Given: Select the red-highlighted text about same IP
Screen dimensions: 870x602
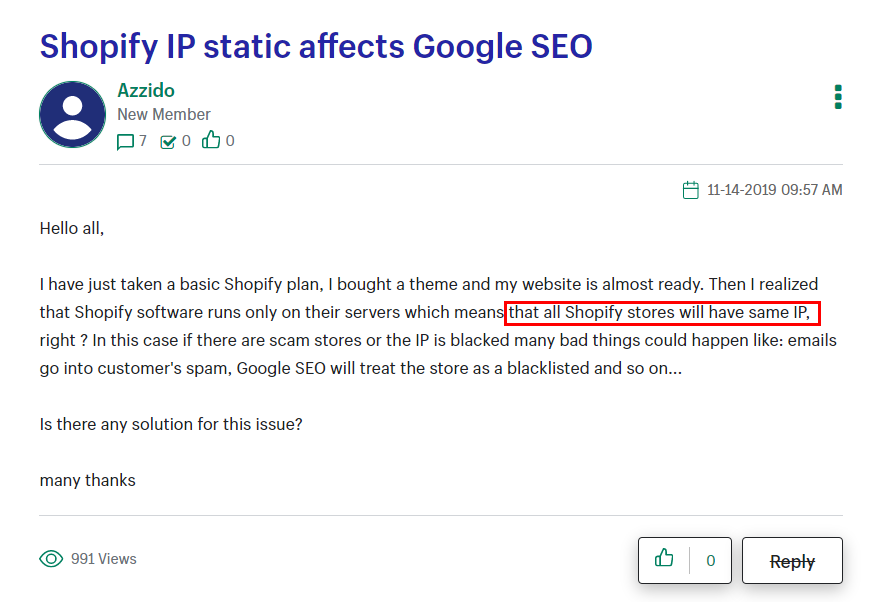Looking at the screenshot, I should tap(663, 313).
